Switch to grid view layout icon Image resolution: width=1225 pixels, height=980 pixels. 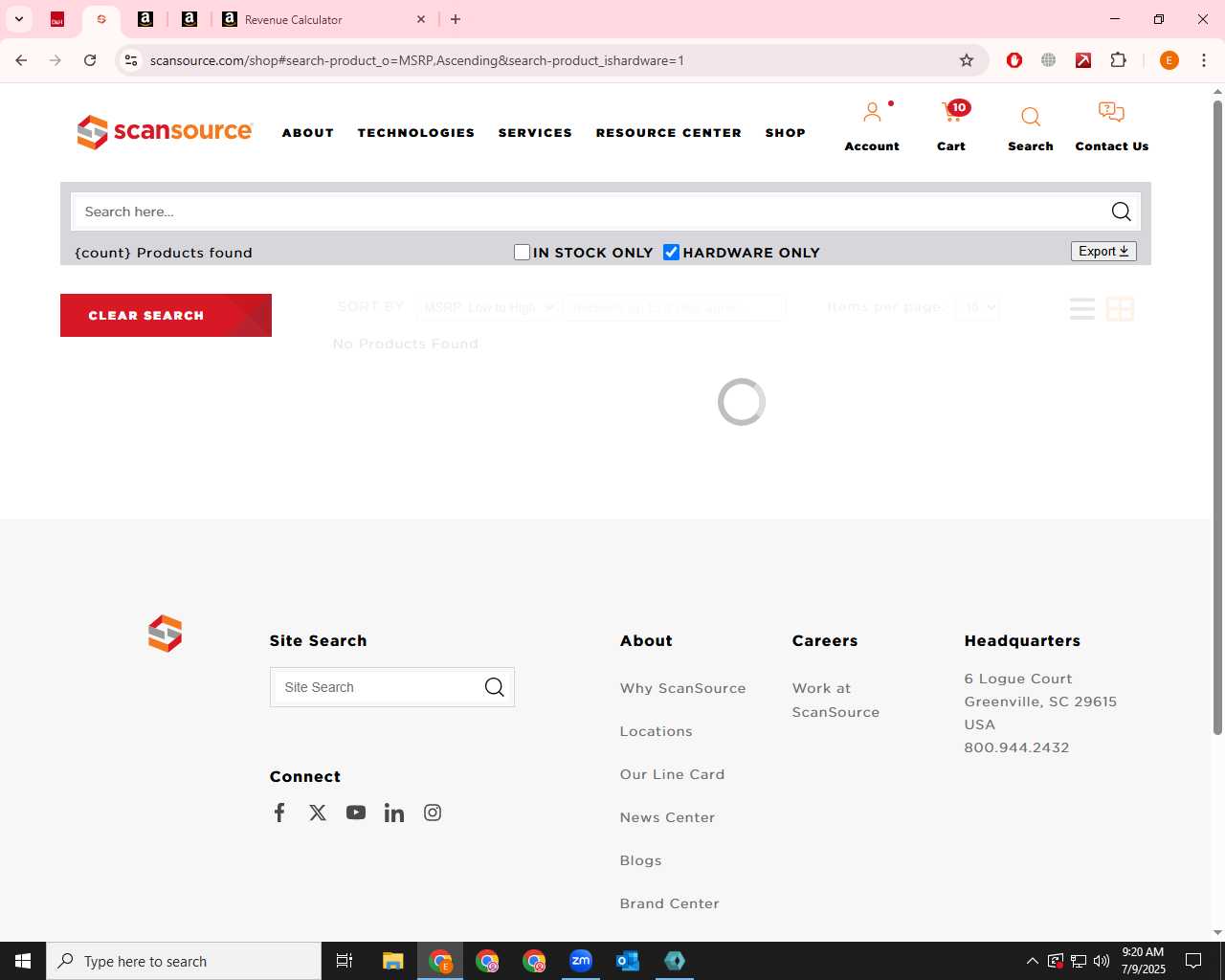point(1120,308)
